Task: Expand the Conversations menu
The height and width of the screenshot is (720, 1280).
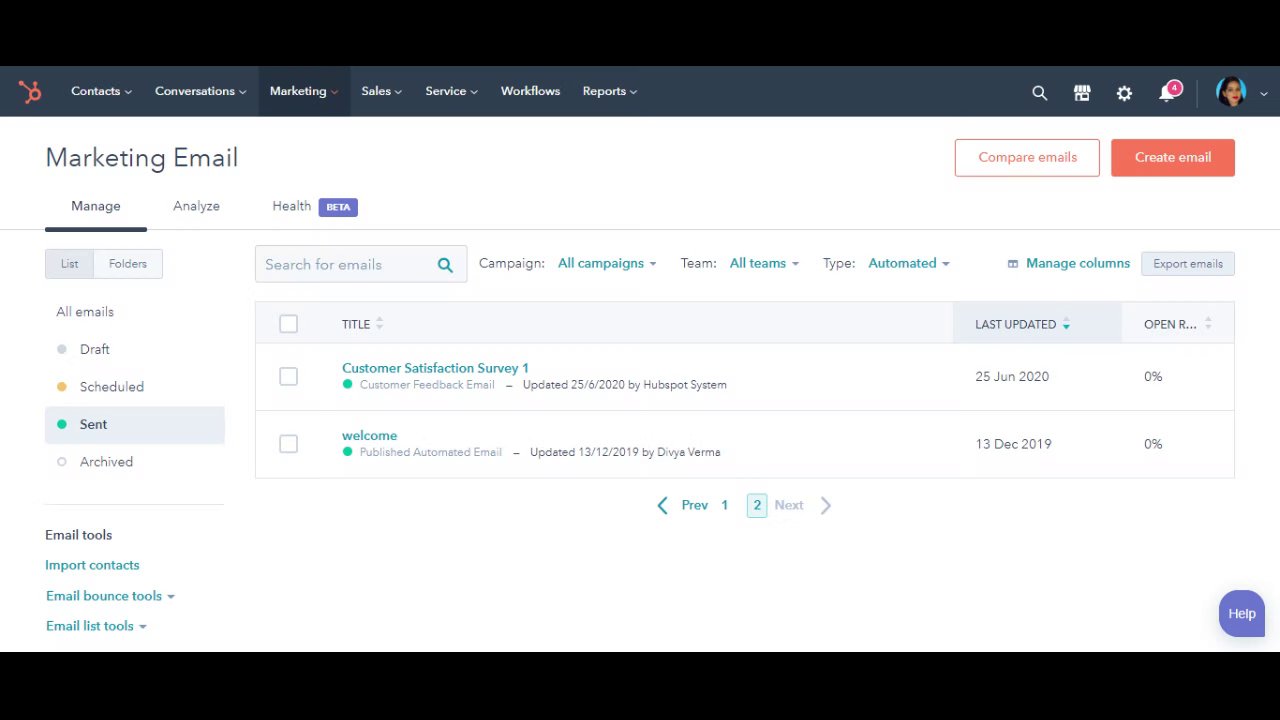Action: click(x=200, y=91)
